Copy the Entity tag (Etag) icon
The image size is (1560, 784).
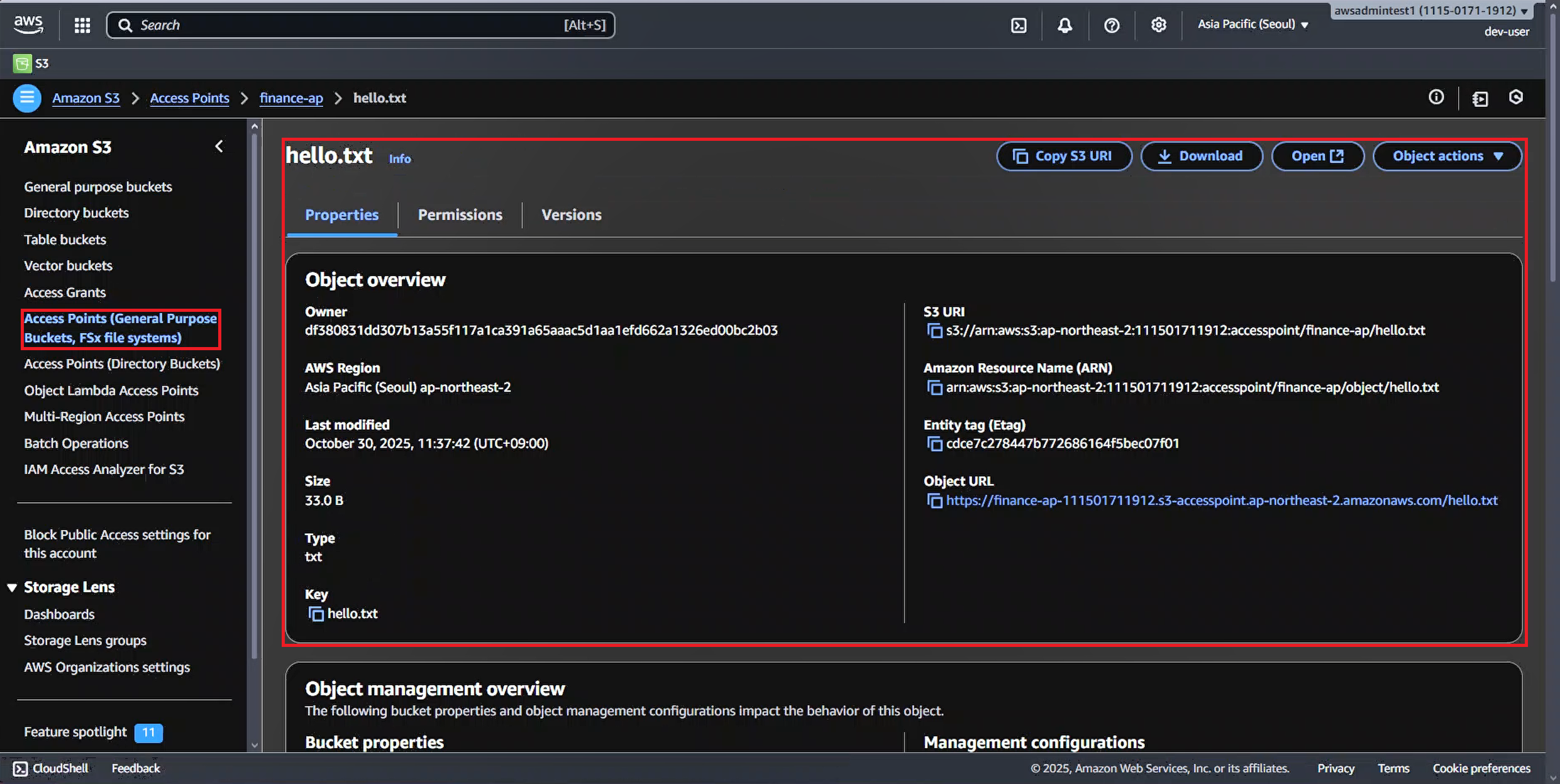(x=934, y=444)
